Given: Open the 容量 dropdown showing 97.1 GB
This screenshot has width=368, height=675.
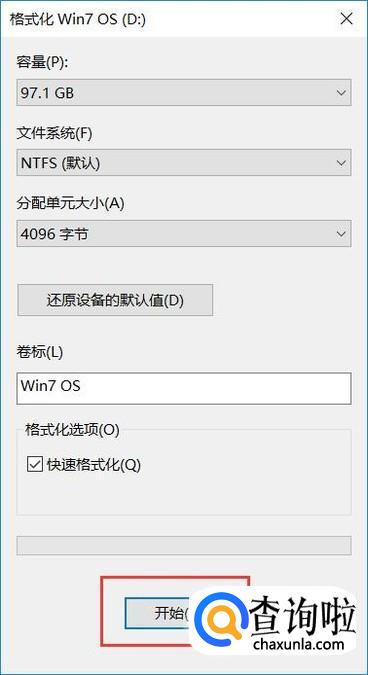Looking at the screenshot, I should pos(184,93).
